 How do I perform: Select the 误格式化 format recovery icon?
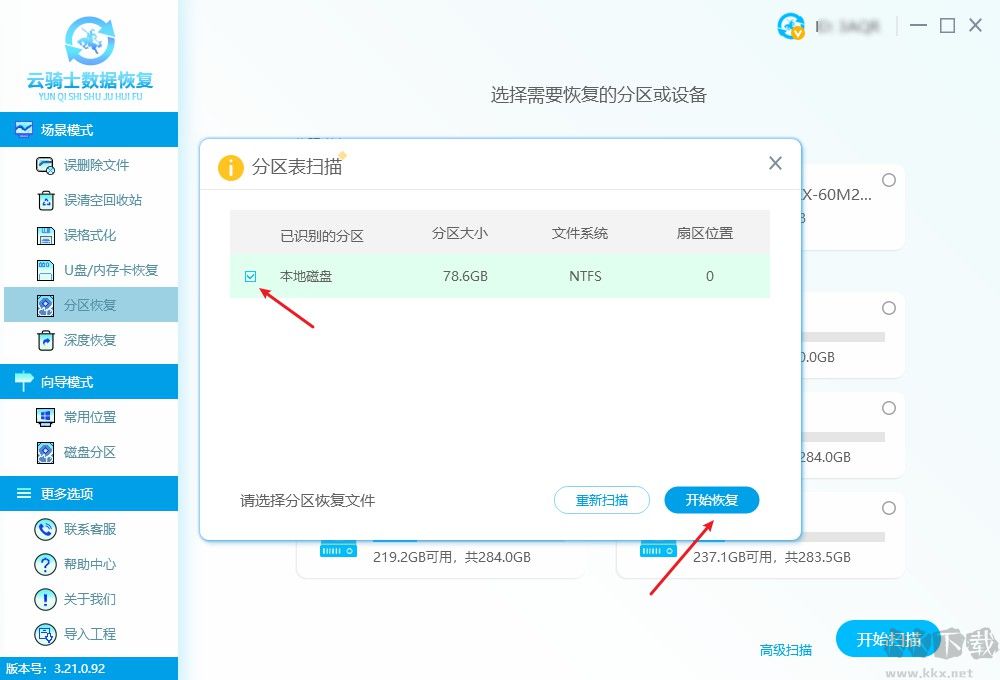pyautogui.click(x=45, y=235)
